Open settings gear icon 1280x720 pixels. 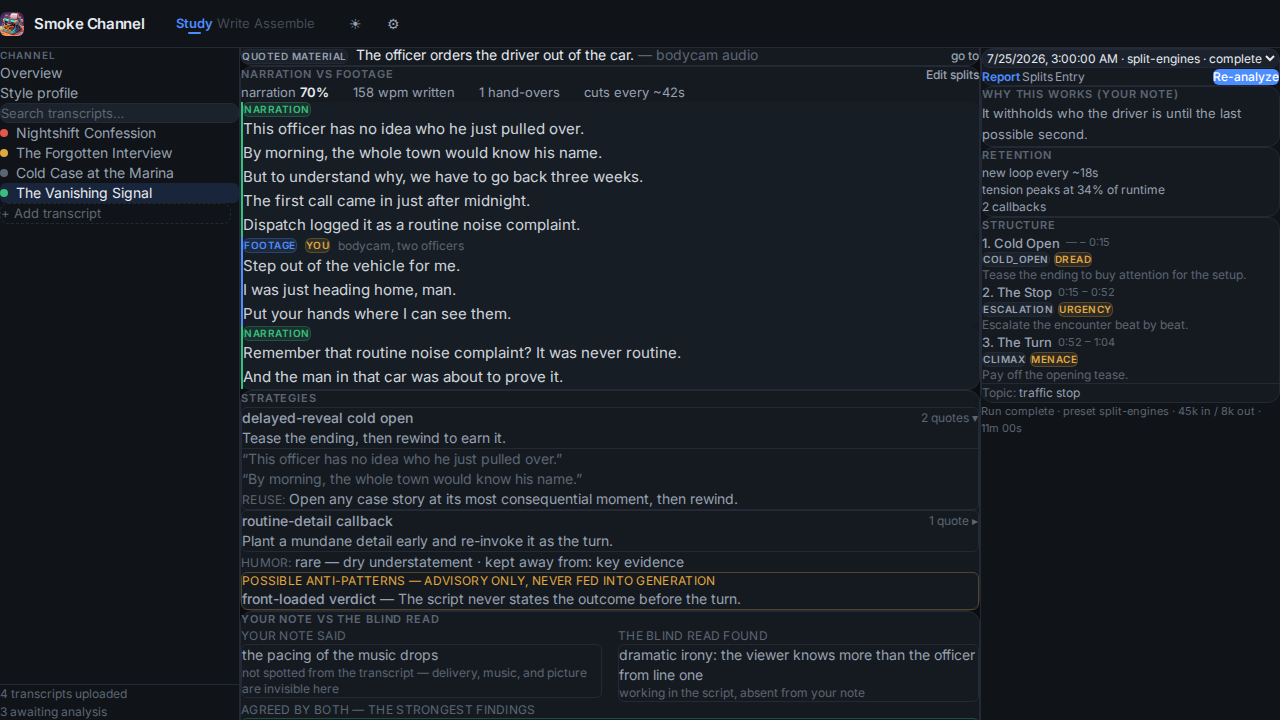393,24
